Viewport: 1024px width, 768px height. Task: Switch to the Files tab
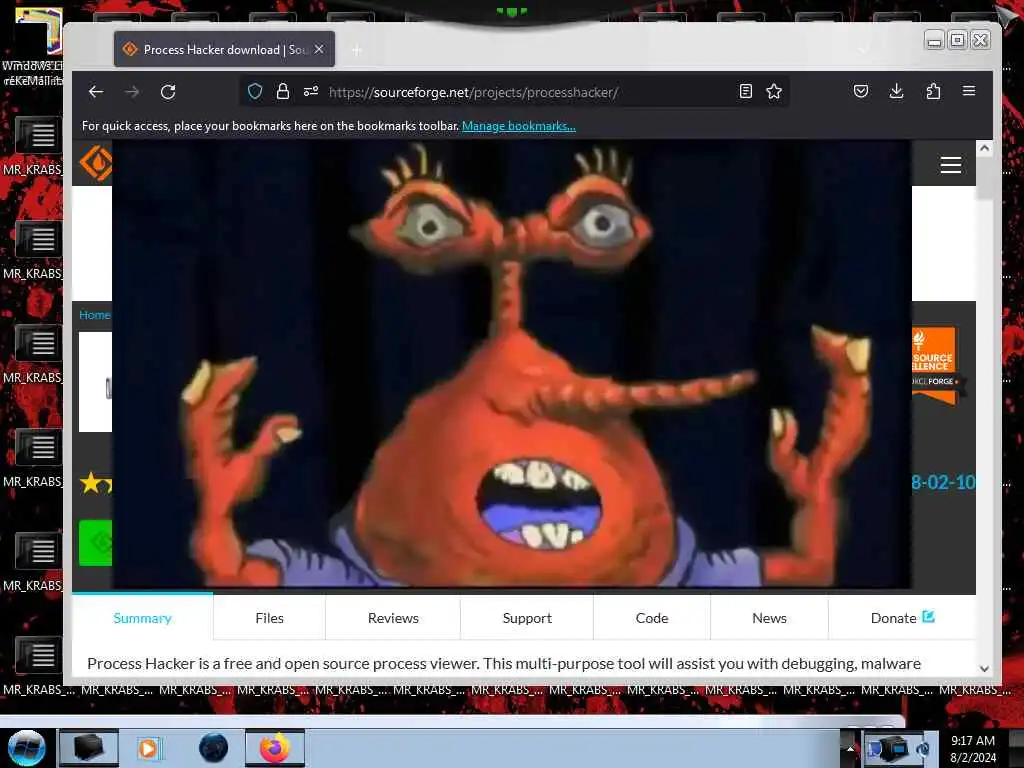(269, 617)
